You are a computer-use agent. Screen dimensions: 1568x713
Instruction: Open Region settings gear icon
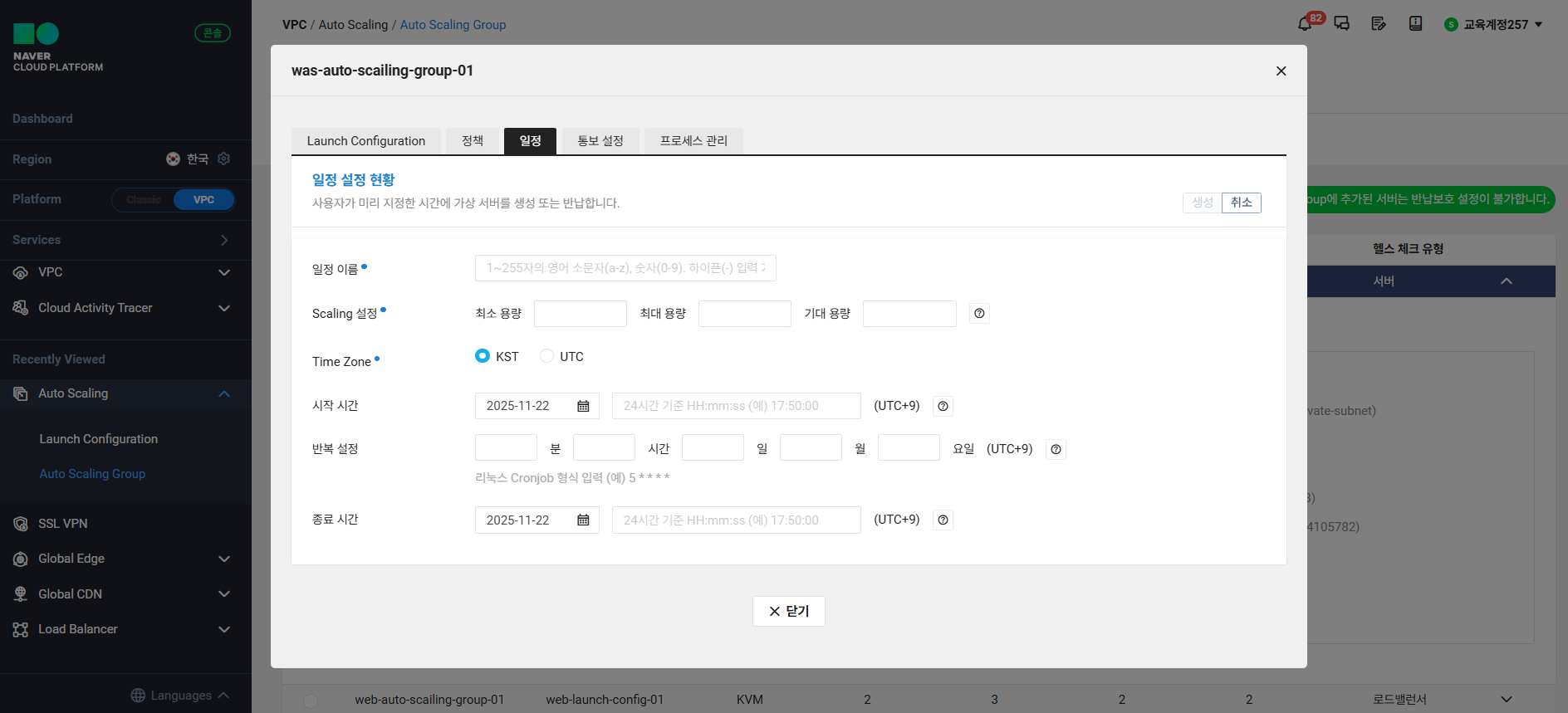point(223,159)
